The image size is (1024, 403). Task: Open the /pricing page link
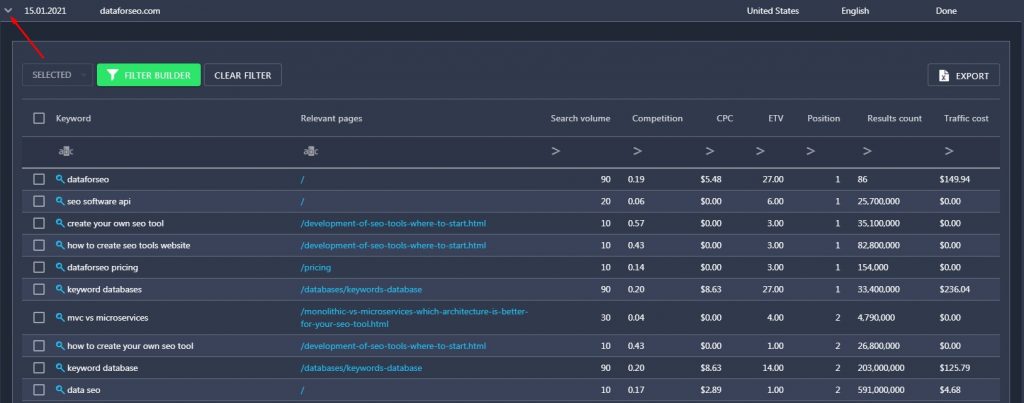point(316,268)
